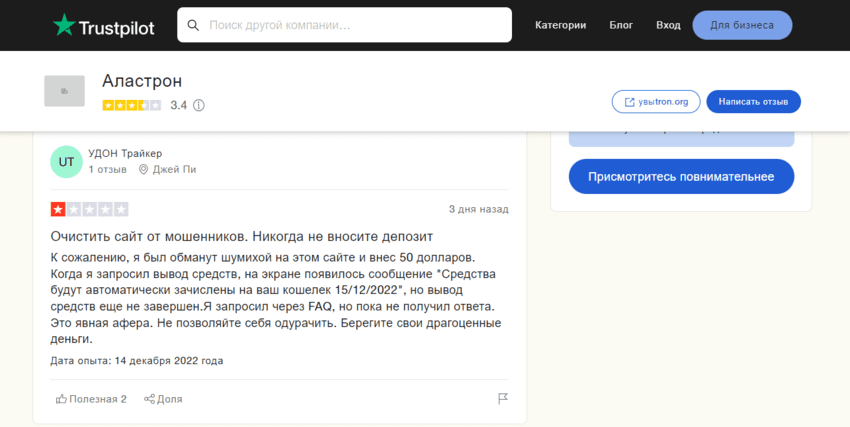Click the Для бизнеса button
850x427 pixels.
coord(742,25)
